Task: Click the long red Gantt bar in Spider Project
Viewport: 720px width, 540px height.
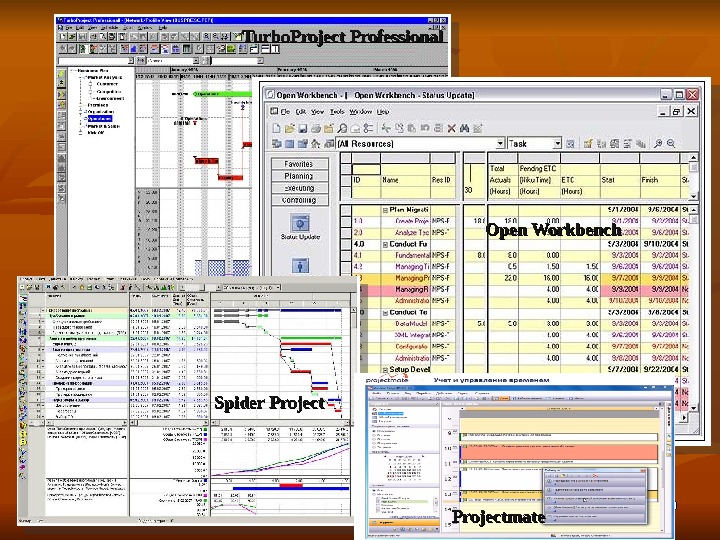Action: (x=306, y=344)
